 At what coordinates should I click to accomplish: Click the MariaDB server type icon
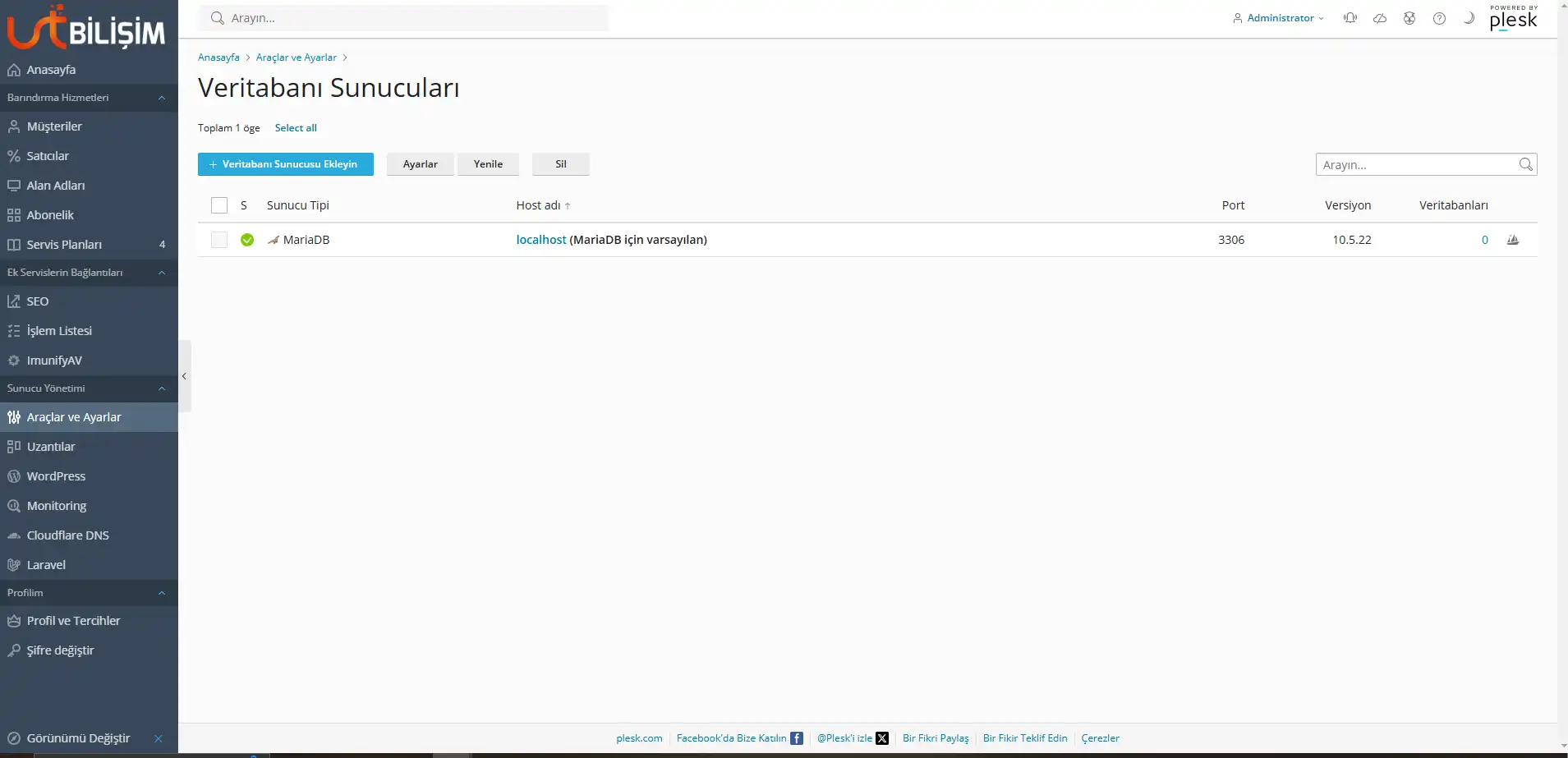click(x=274, y=240)
